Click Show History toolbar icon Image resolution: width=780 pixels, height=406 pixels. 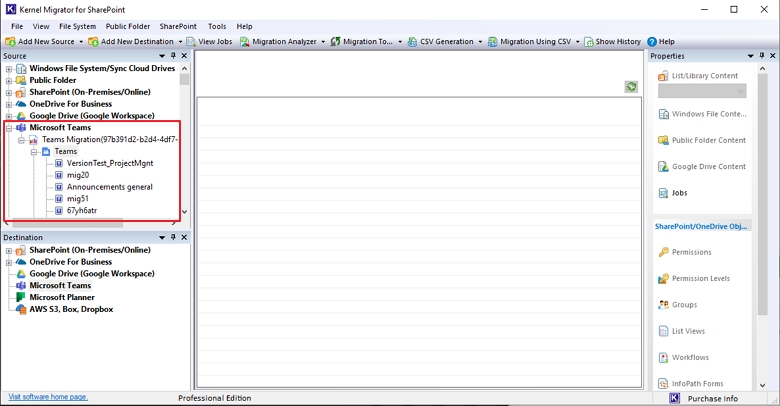588,42
